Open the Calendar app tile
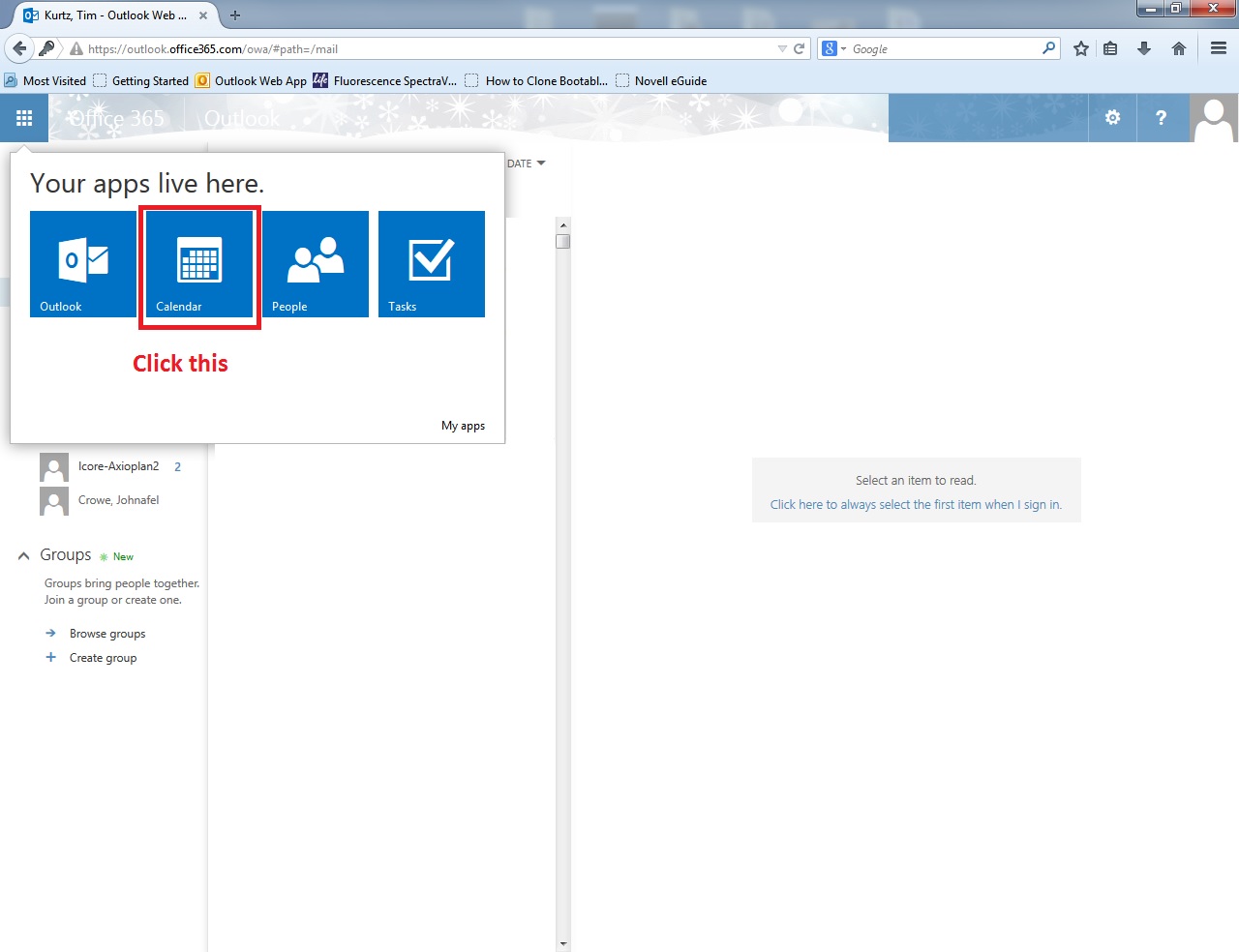The width and height of the screenshot is (1239, 952). tap(199, 264)
